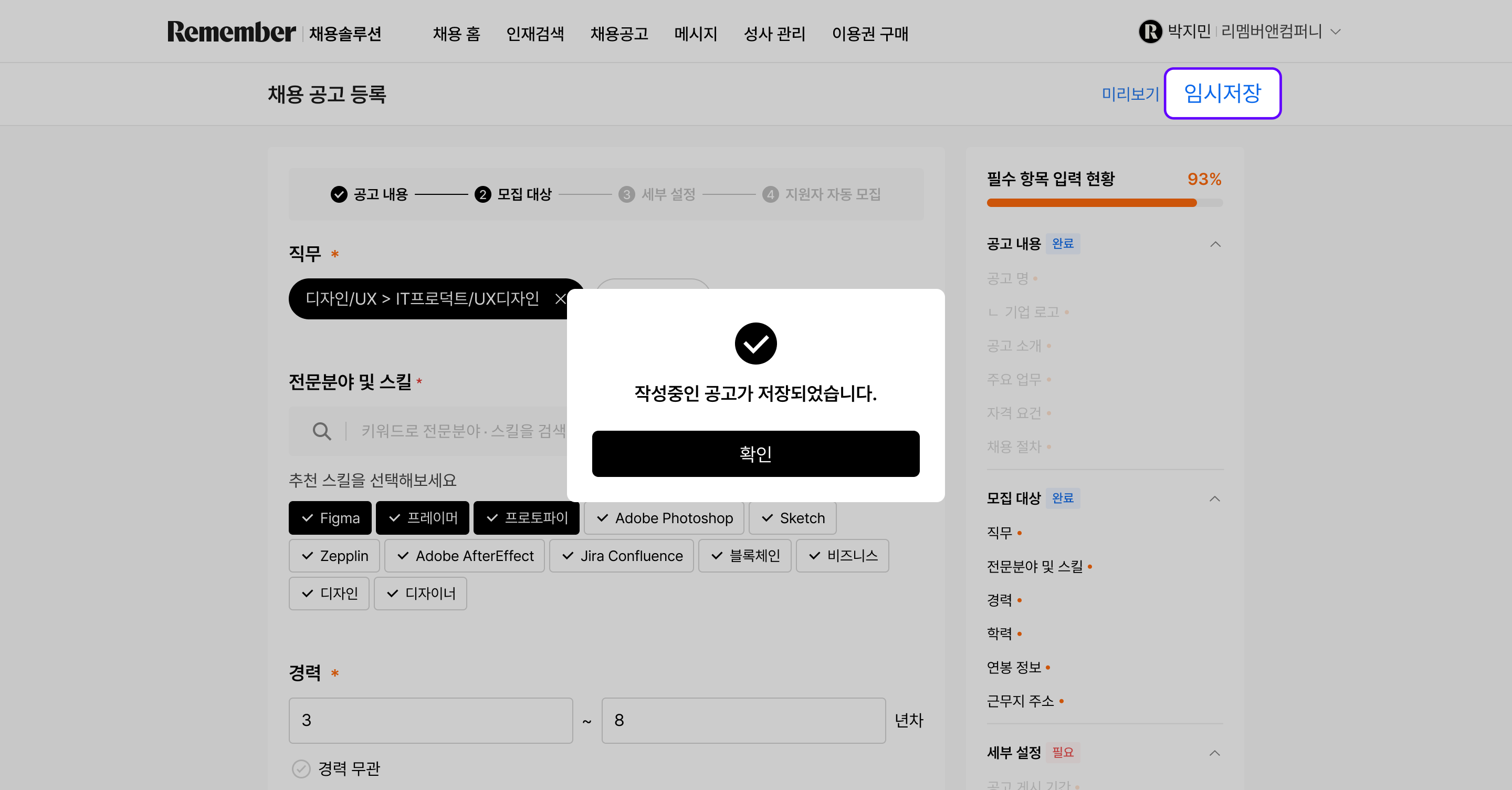1512x790 pixels.
Task: Toggle the Figma skill chip
Action: [330, 517]
